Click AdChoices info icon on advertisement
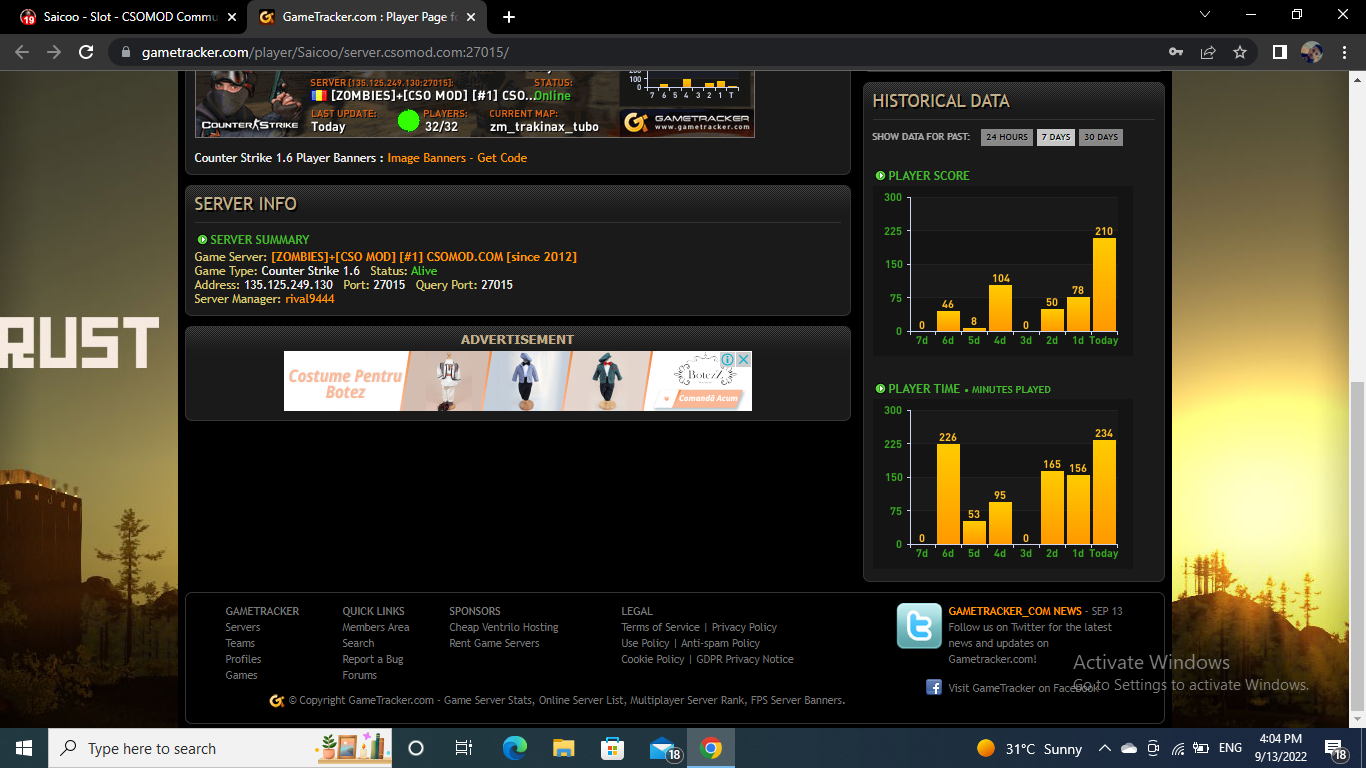The height and width of the screenshot is (768, 1366). point(728,359)
